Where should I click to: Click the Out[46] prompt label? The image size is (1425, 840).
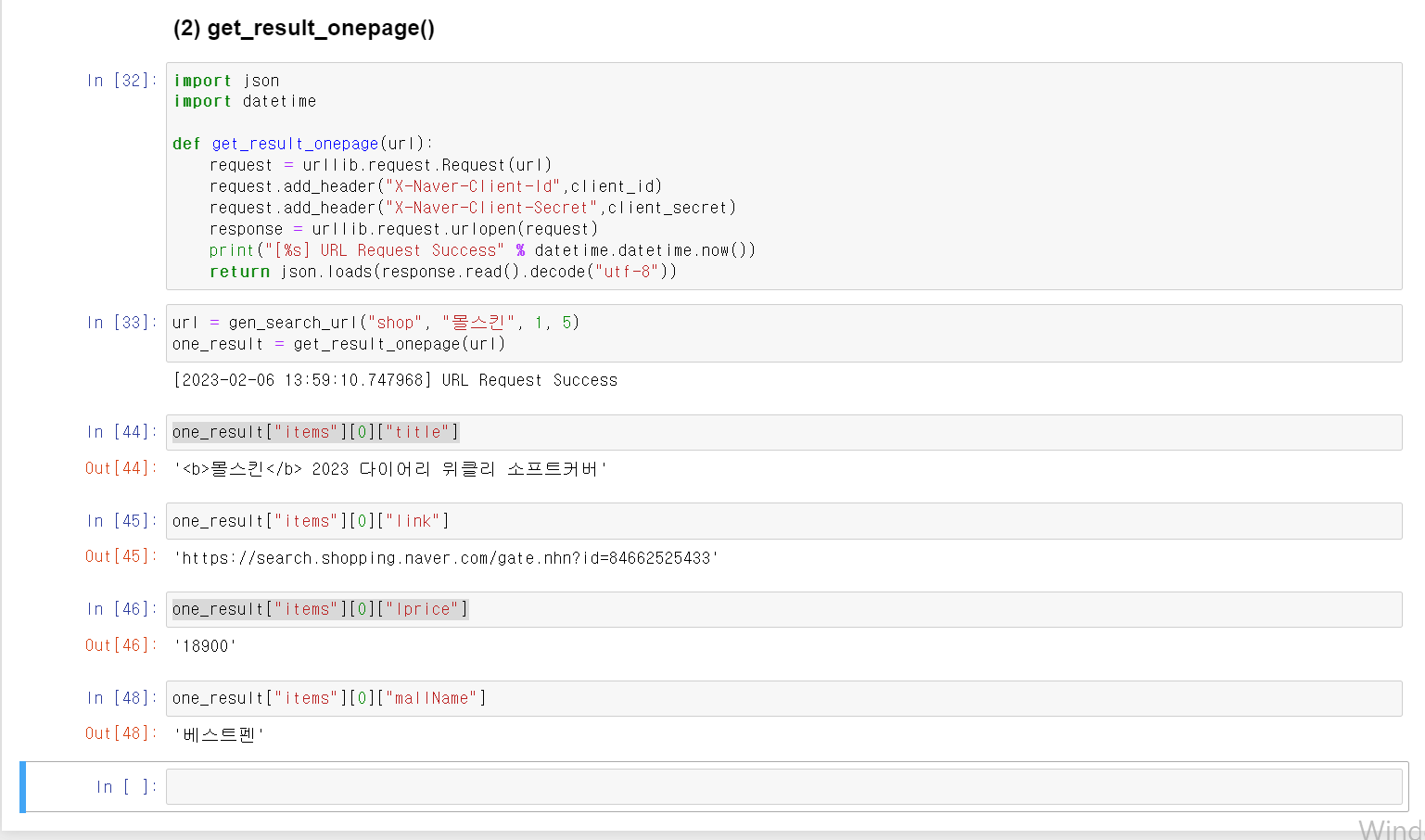click(121, 645)
